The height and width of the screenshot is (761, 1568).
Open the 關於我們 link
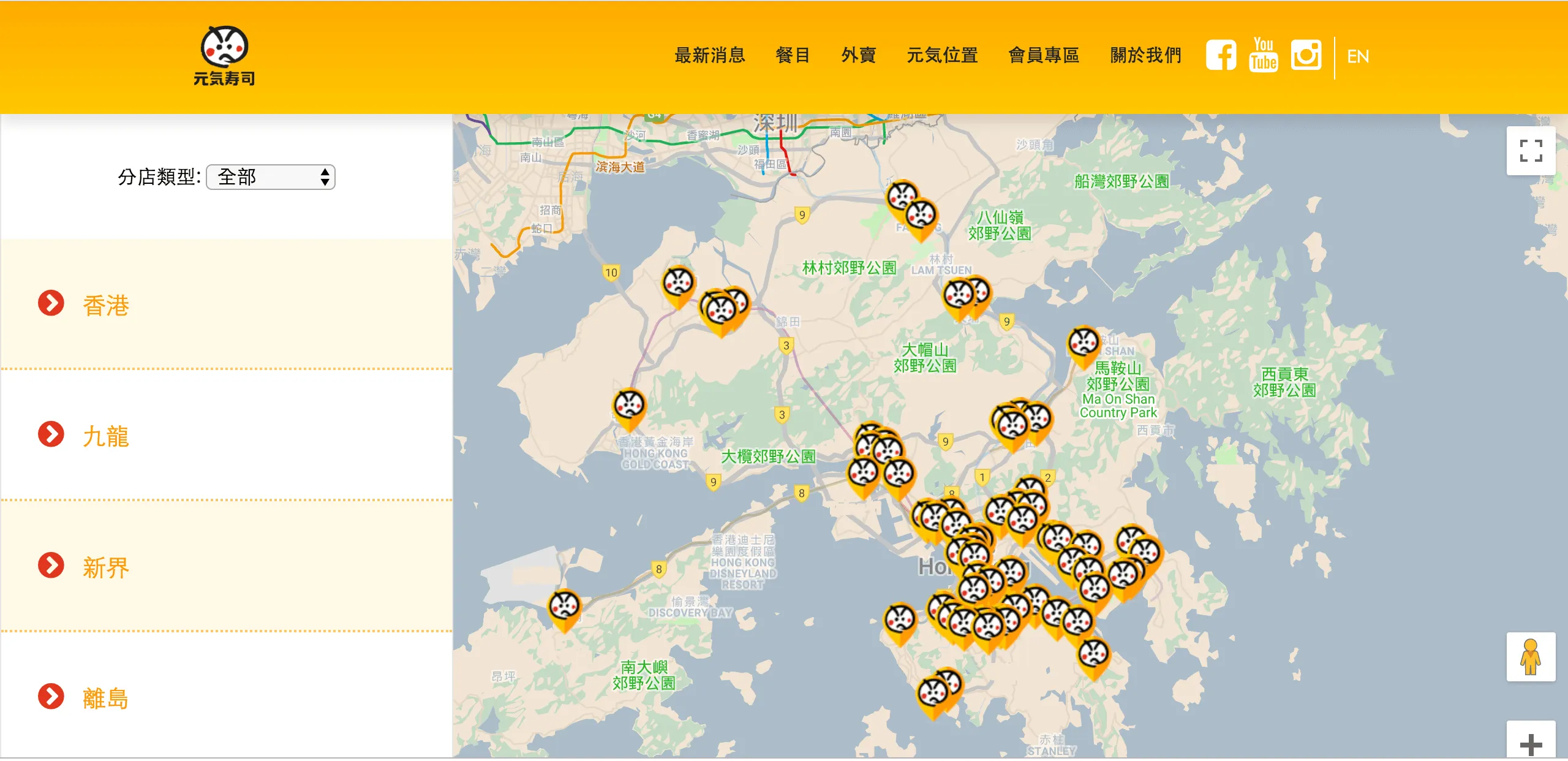pos(1145,56)
